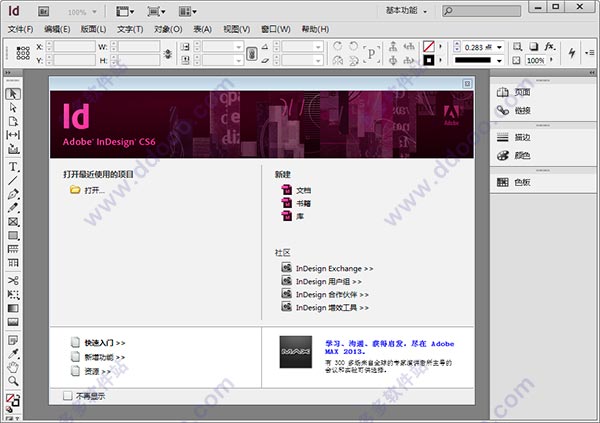This screenshot has height=423, width=600.
Task: Click the fx effects icon
Action: (550, 46)
